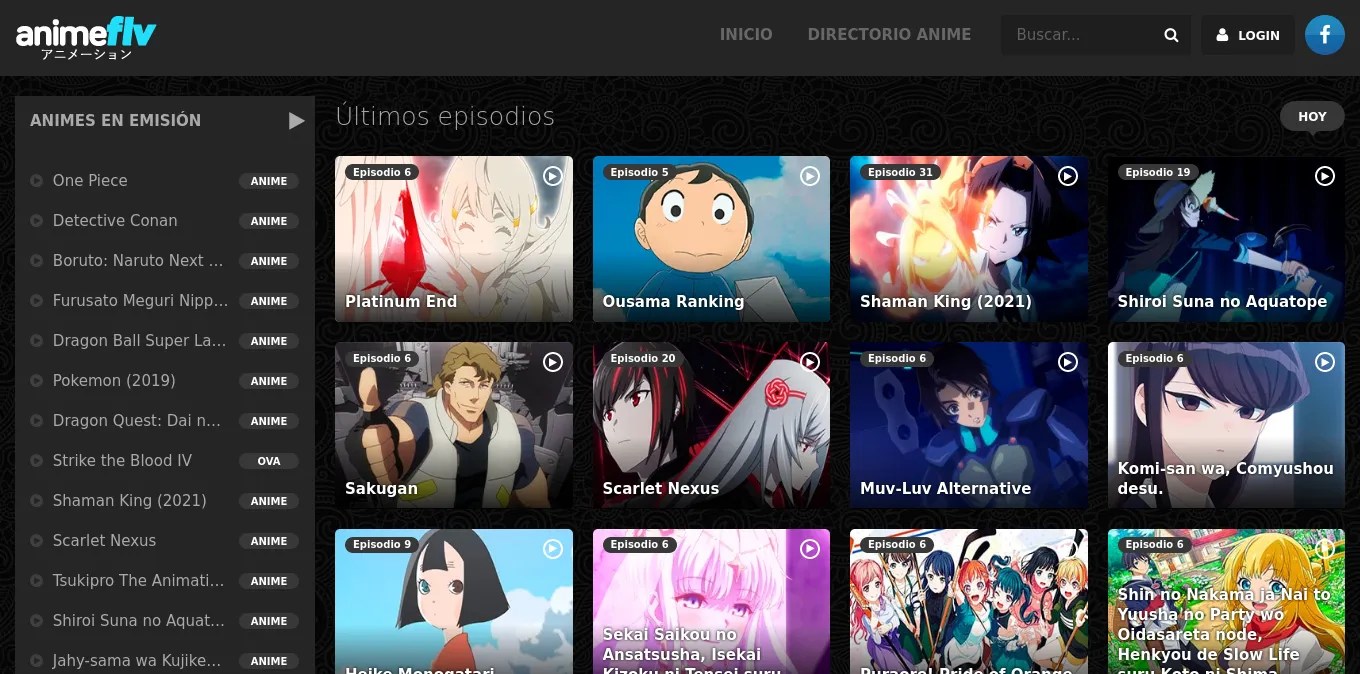Open Sekai Saikou no Ansatsusha thumbnail

pyautogui.click(x=711, y=601)
